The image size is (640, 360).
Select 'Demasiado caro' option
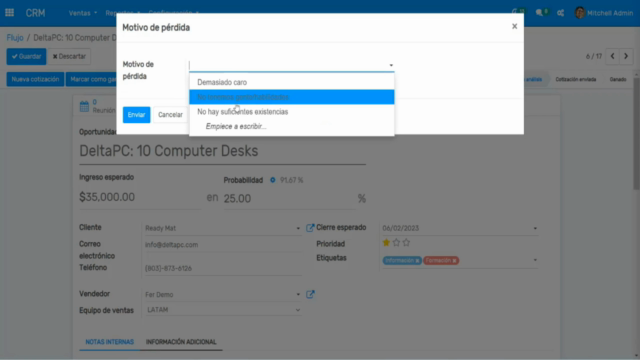(x=291, y=82)
